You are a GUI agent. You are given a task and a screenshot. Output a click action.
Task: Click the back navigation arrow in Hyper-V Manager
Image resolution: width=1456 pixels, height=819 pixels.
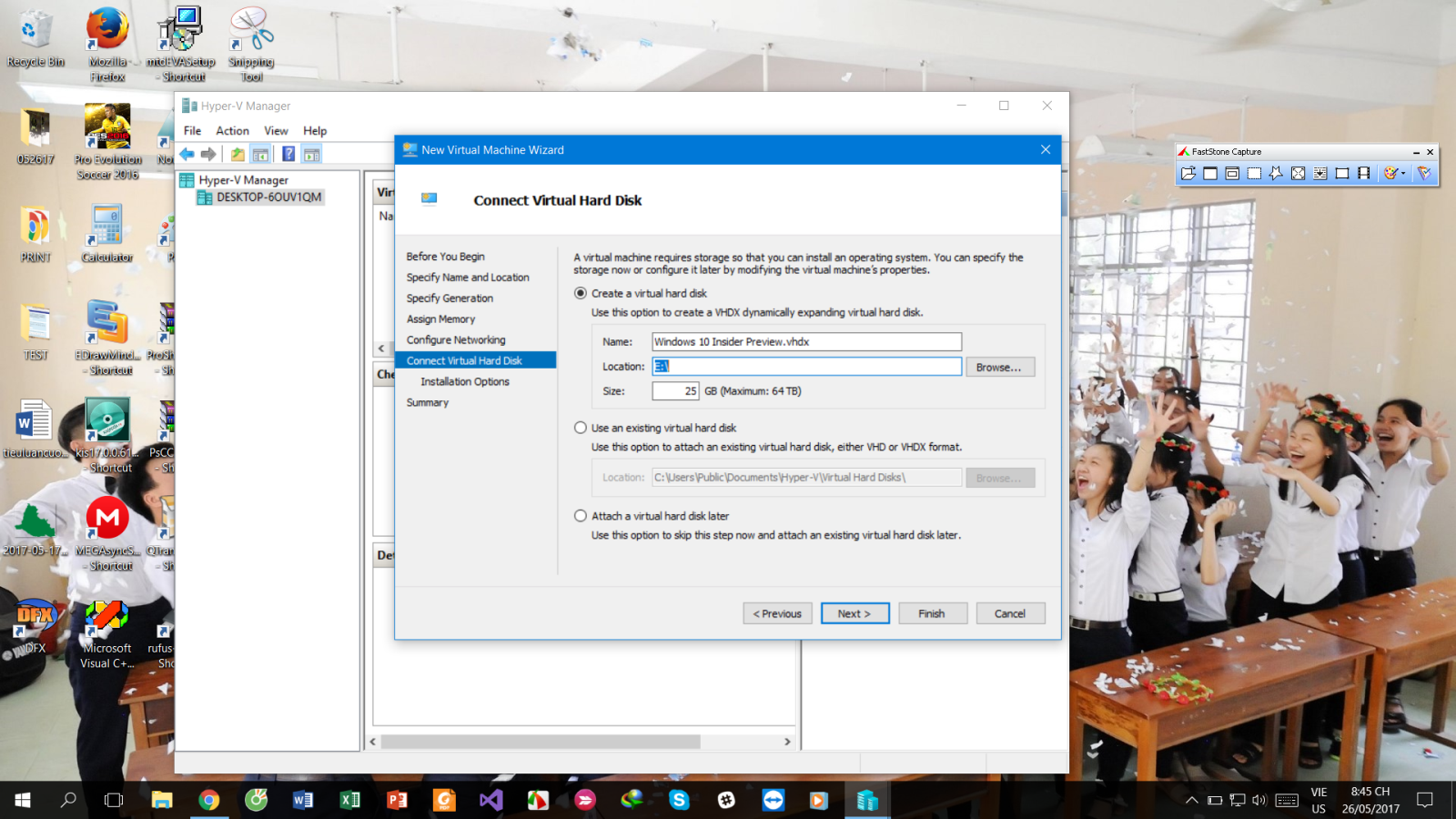click(187, 152)
